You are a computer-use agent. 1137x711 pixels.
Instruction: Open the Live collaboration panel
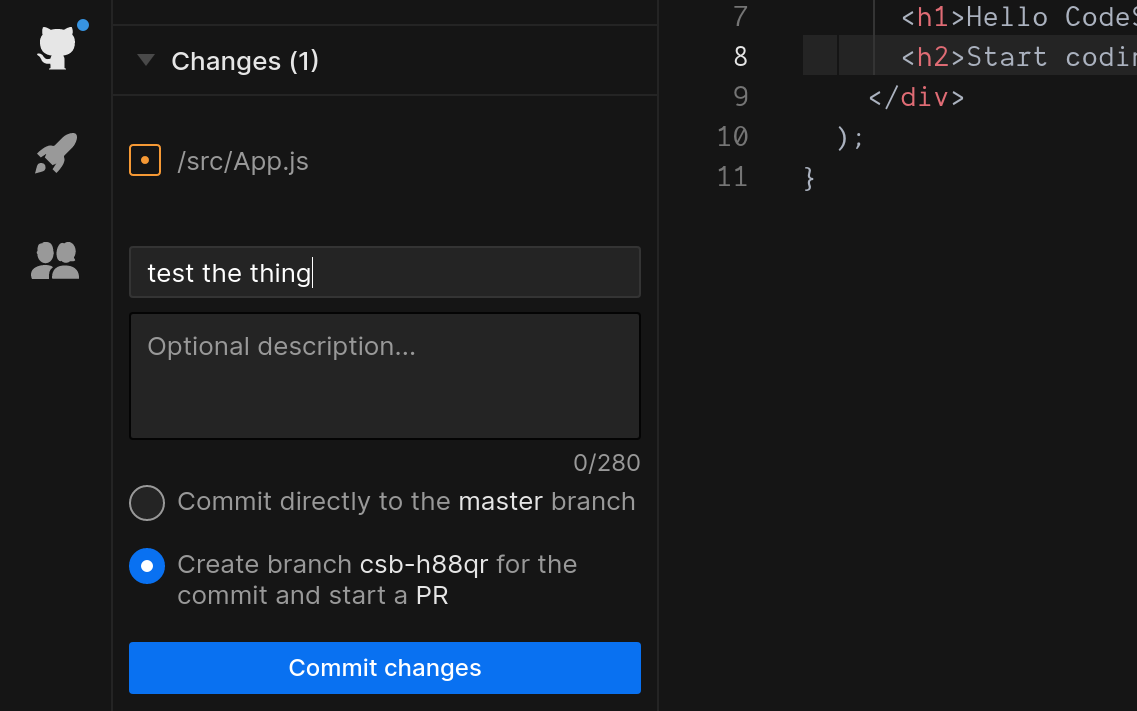(x=55, y=260)
